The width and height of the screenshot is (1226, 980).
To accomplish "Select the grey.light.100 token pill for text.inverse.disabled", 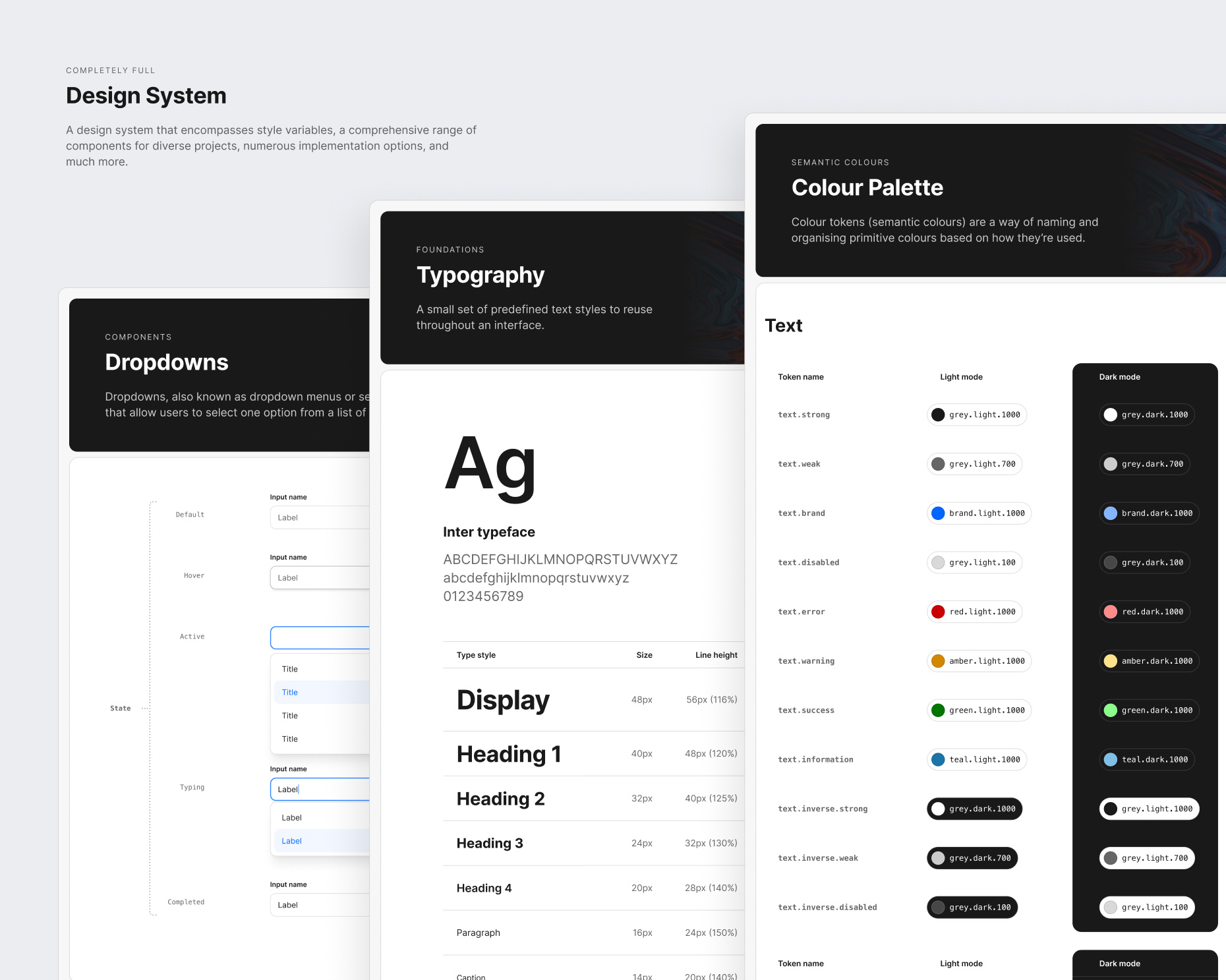I will tap(1147, 907).
